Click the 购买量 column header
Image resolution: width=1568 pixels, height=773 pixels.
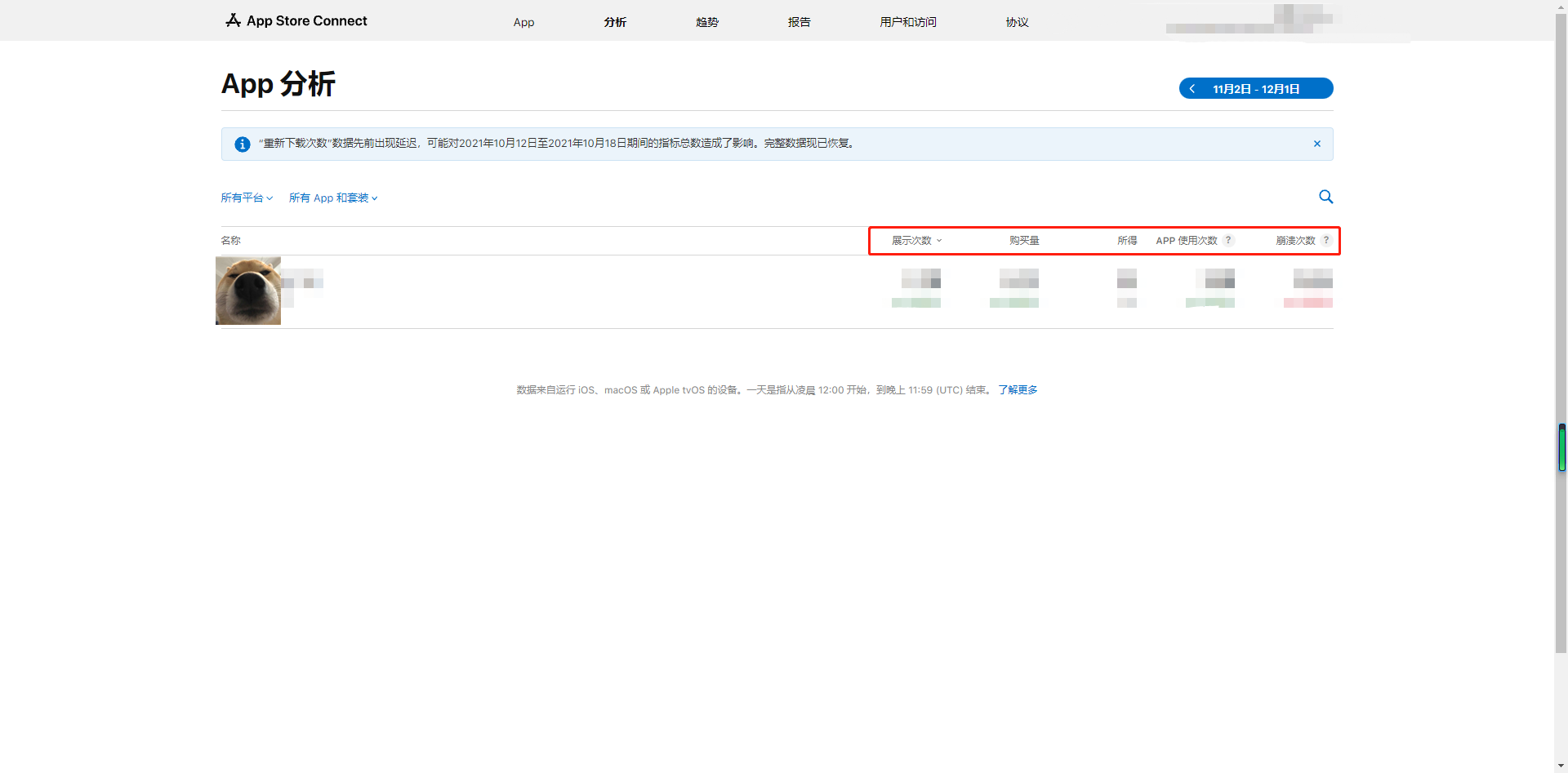point(1024,240)
